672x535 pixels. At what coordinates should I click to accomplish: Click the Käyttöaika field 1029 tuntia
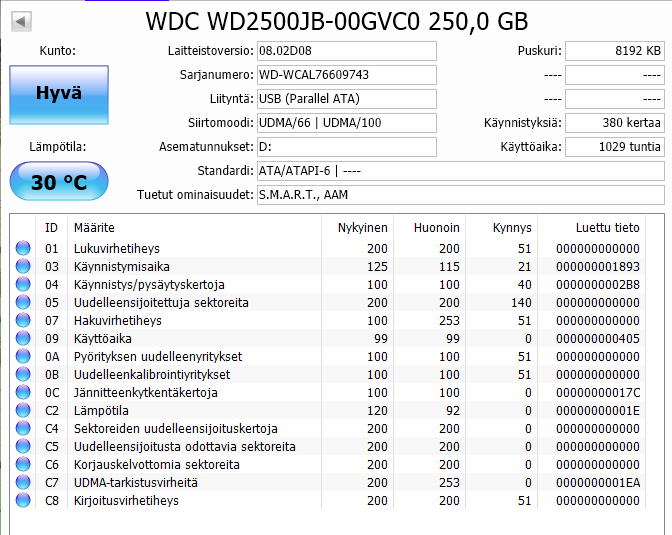click(x=615, y=147)
